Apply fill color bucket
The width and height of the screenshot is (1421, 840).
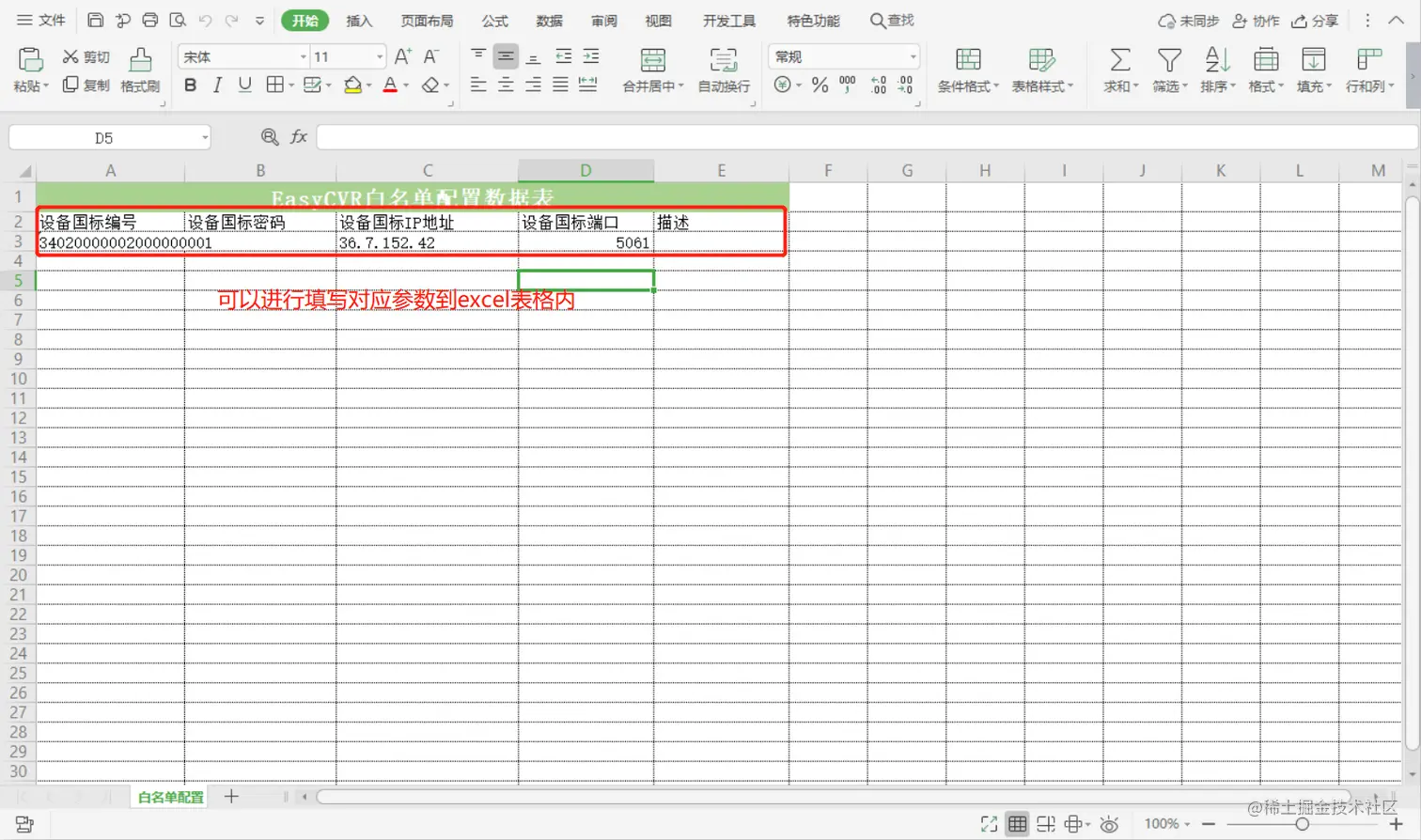[x=352, y=86]
